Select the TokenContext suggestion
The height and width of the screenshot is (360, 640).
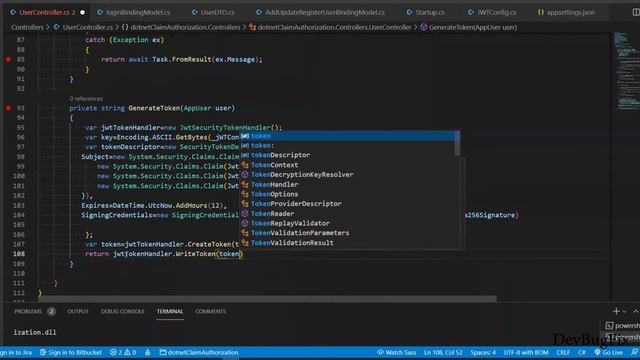(x=349, y=165)
